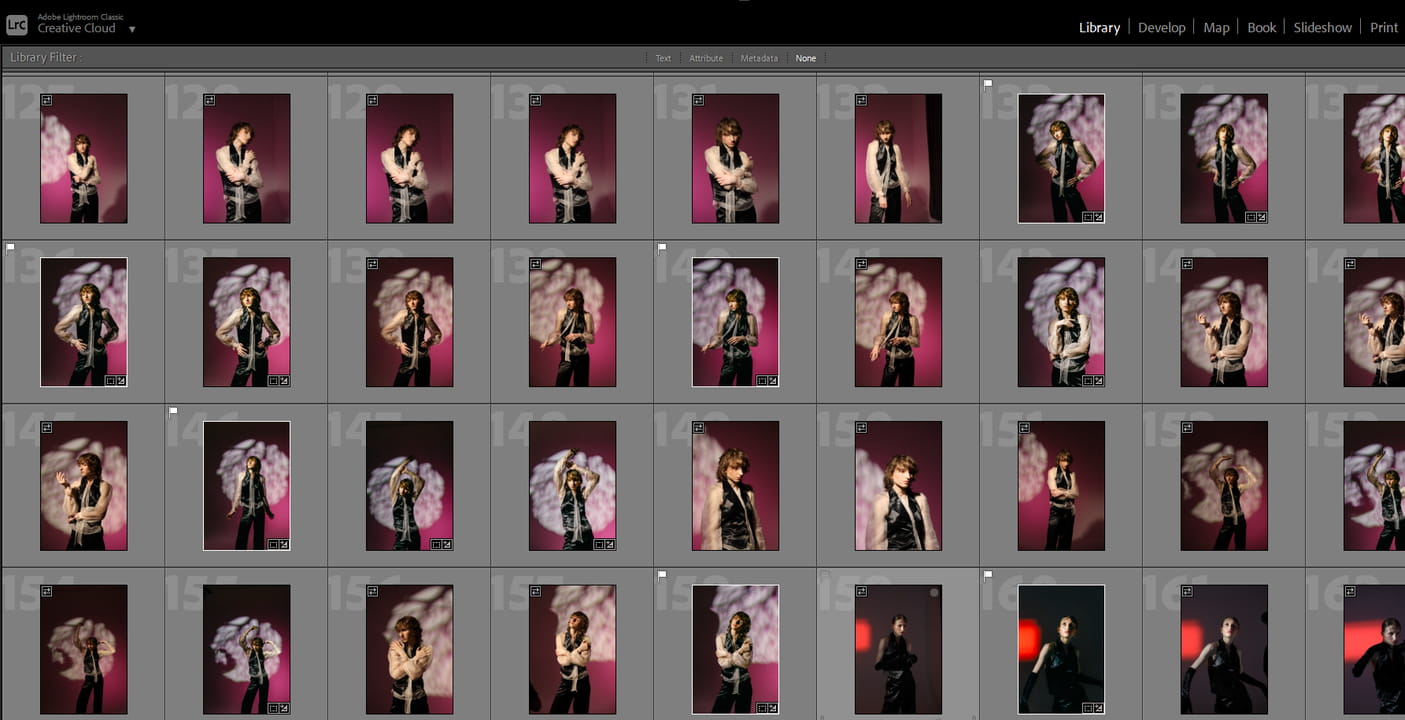
Task: Set the library filter to None
Action: 806,58
